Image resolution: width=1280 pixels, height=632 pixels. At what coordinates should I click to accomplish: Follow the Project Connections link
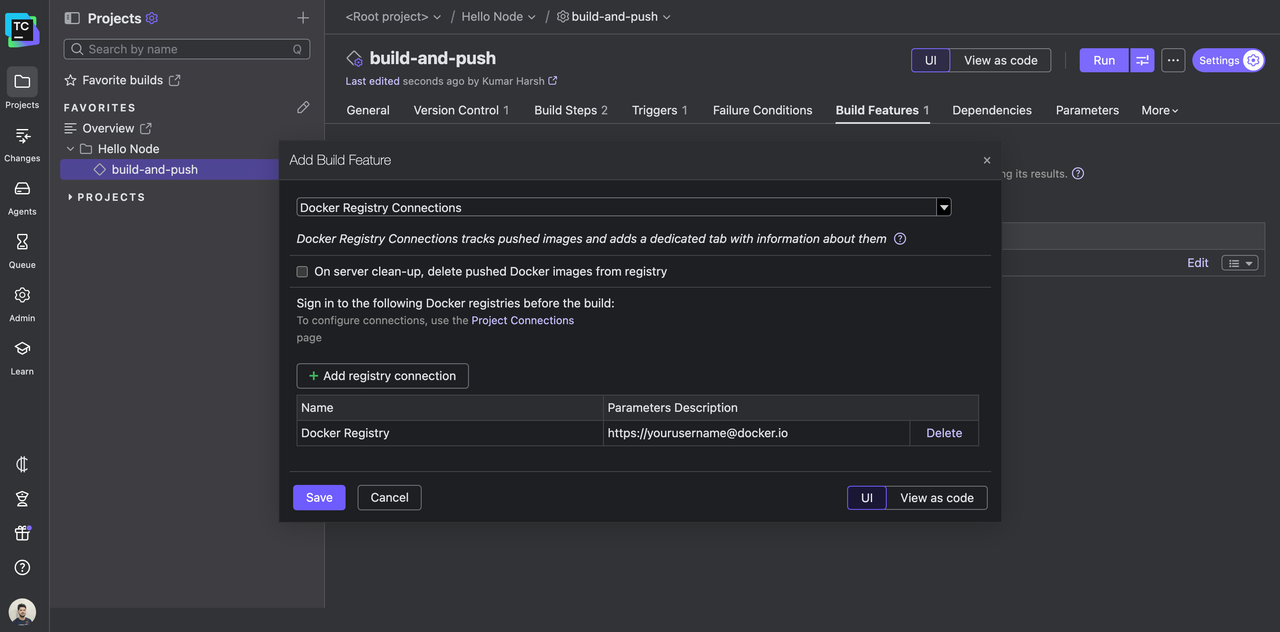pos(522,321)
